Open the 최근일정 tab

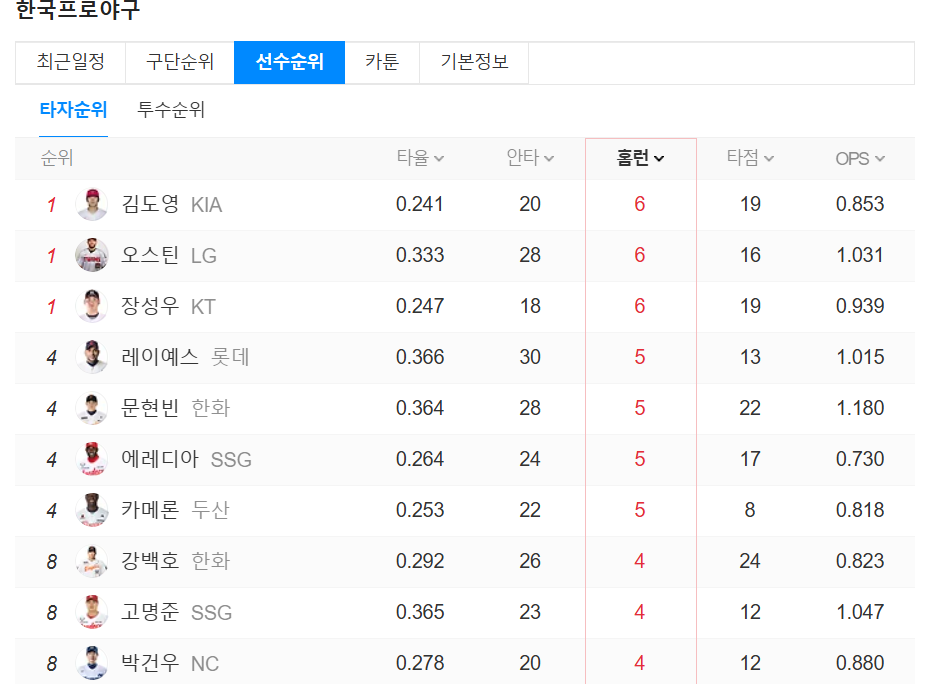coord(70,62)
